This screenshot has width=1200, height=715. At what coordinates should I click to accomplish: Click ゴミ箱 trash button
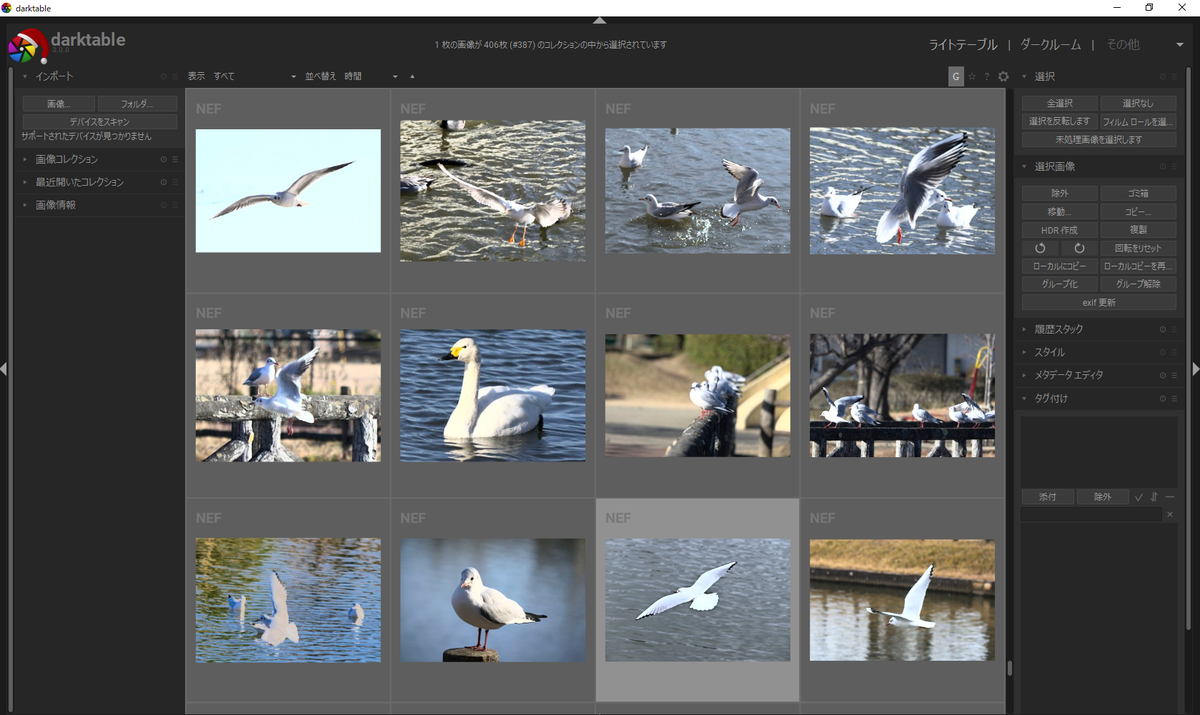pos(1138,193)
